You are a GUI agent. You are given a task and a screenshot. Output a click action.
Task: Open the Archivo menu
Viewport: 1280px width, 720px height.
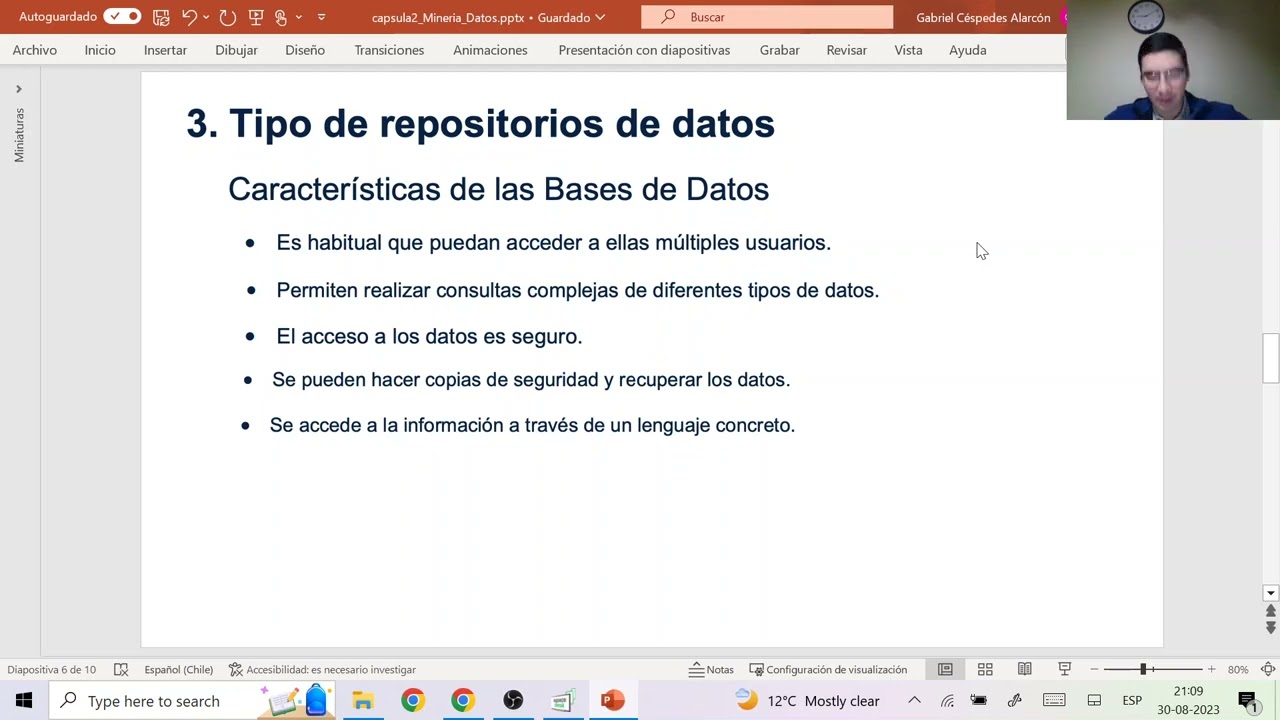(35, 50)
